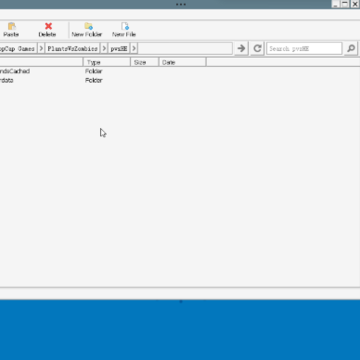
Task: Close the file manager window
Action: point(354,4)
